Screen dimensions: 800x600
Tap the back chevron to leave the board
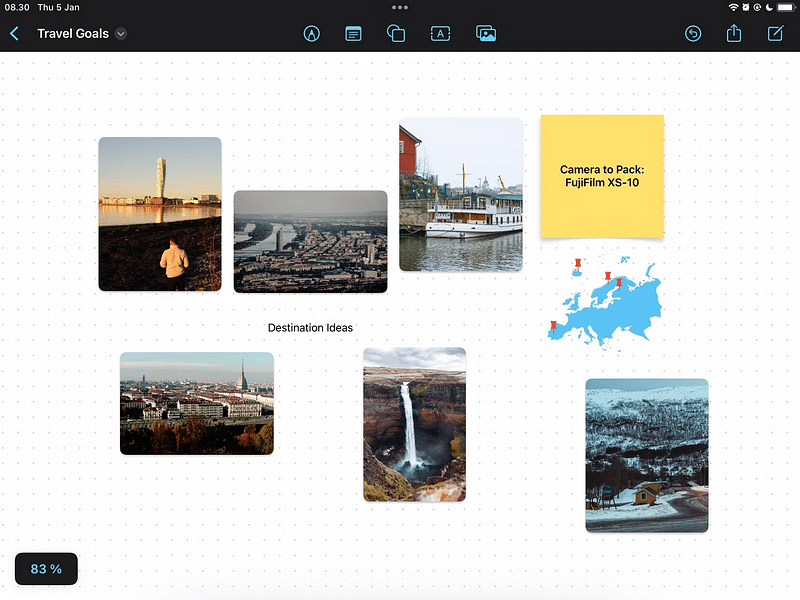click(14, 34)
